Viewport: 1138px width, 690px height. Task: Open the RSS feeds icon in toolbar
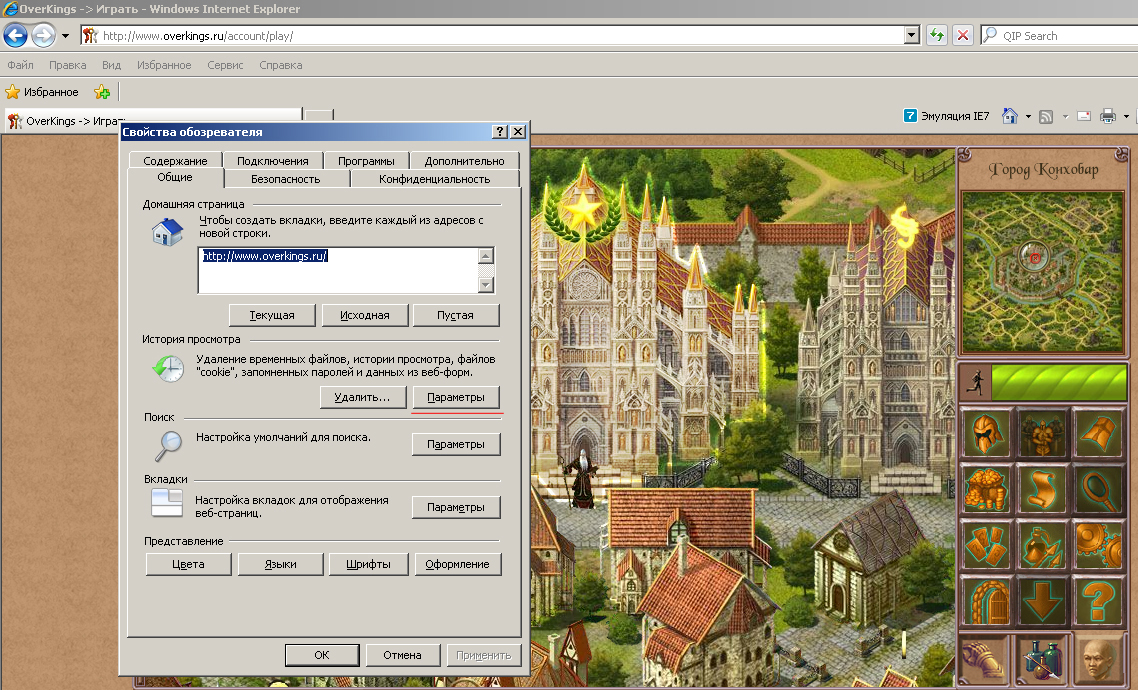(x=1046, y=116)
